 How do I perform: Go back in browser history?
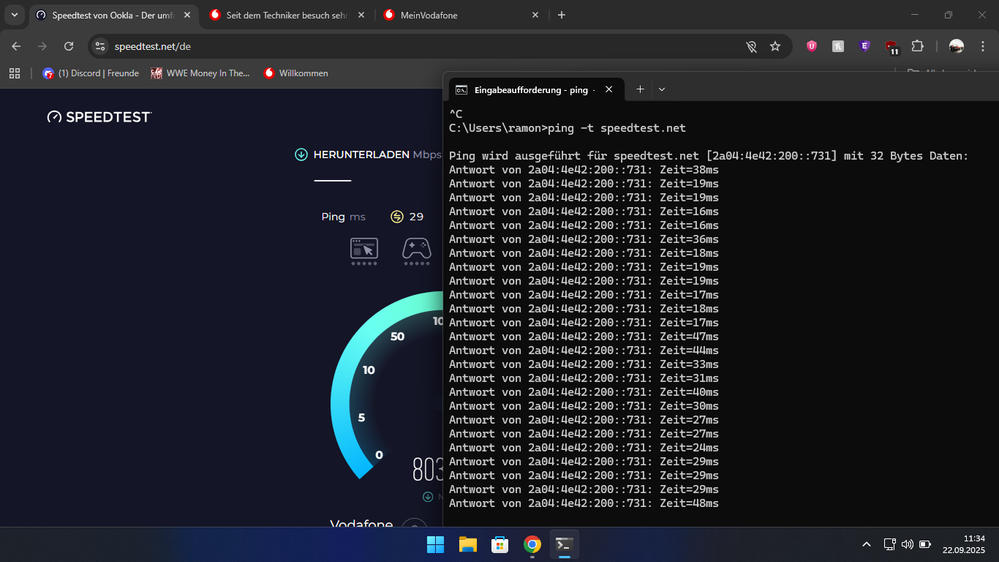16,46
